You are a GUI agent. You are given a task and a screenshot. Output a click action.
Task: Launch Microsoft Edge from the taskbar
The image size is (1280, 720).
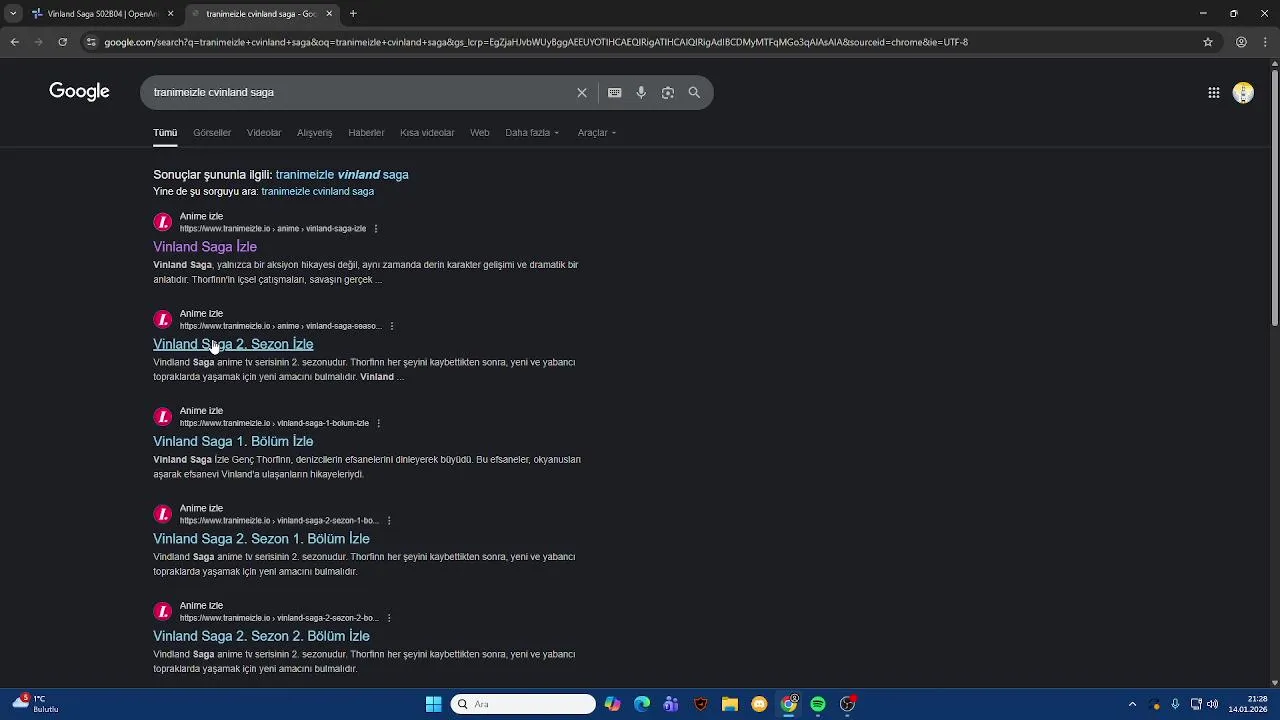[642, 704]
